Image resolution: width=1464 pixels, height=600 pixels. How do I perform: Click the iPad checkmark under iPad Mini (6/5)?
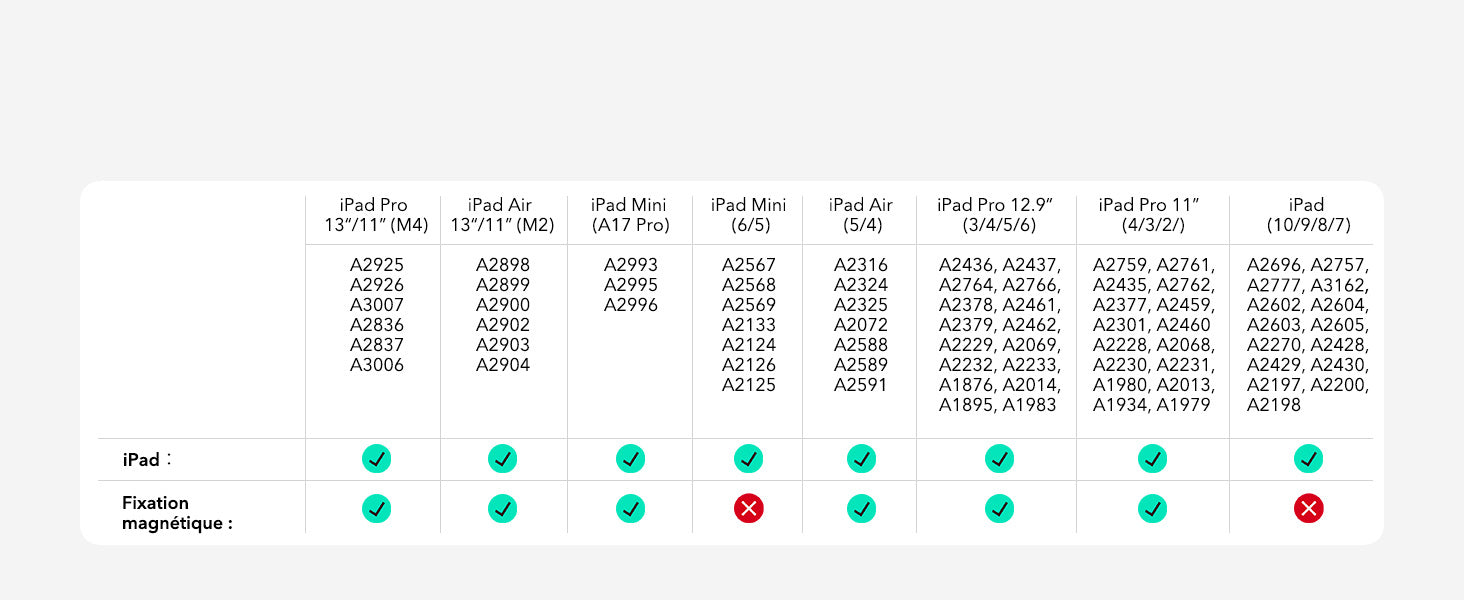pos(748,459)
